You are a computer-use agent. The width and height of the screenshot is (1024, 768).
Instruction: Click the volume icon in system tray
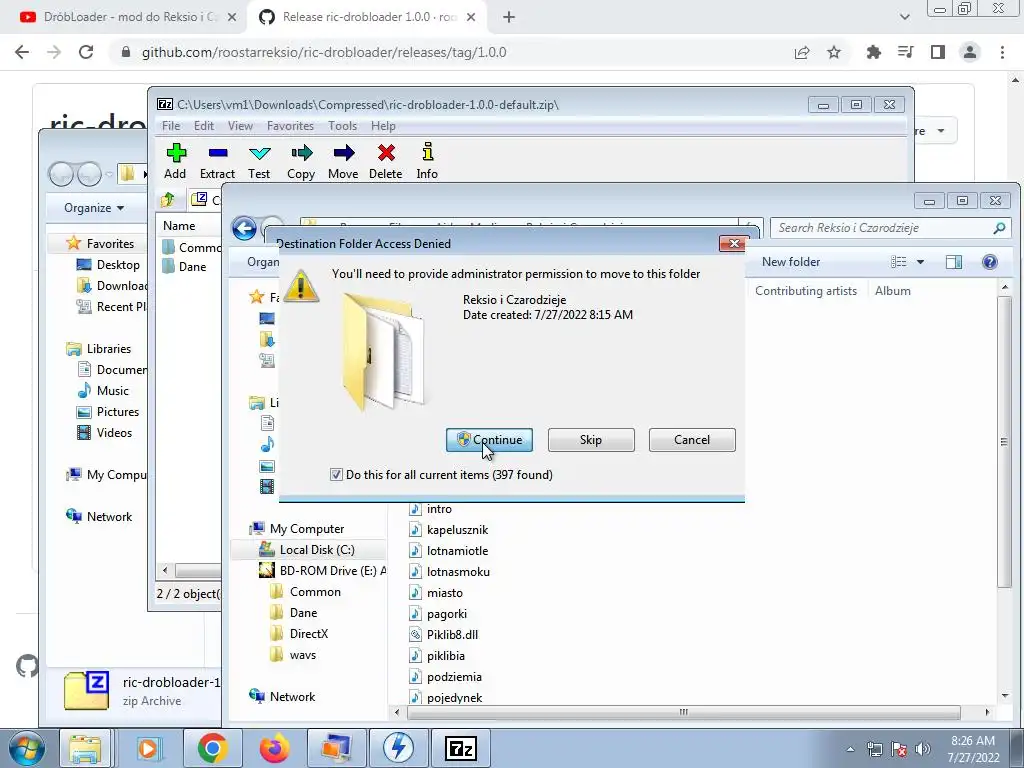click(923, 749)
